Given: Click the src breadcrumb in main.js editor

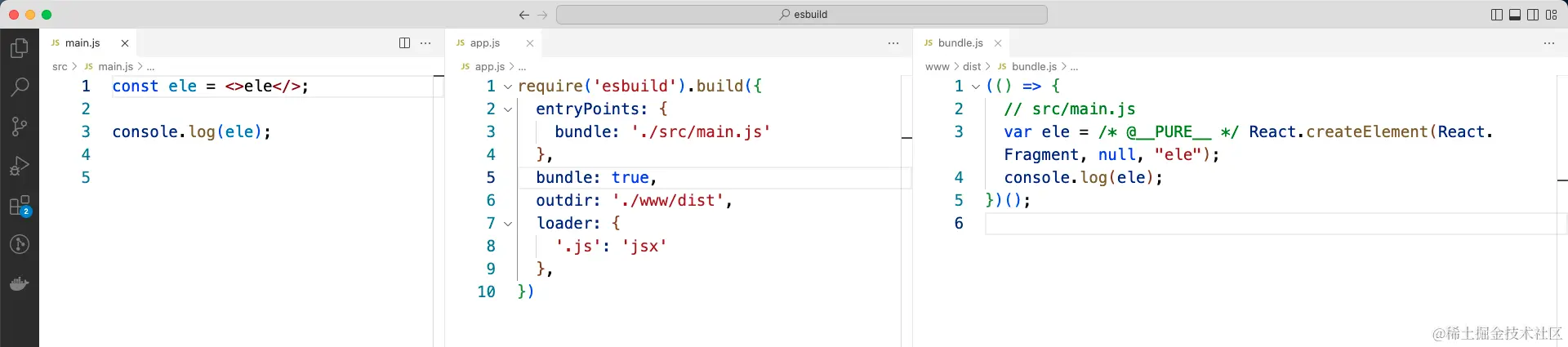Looking at the screenshot, I should pos(60,67).
